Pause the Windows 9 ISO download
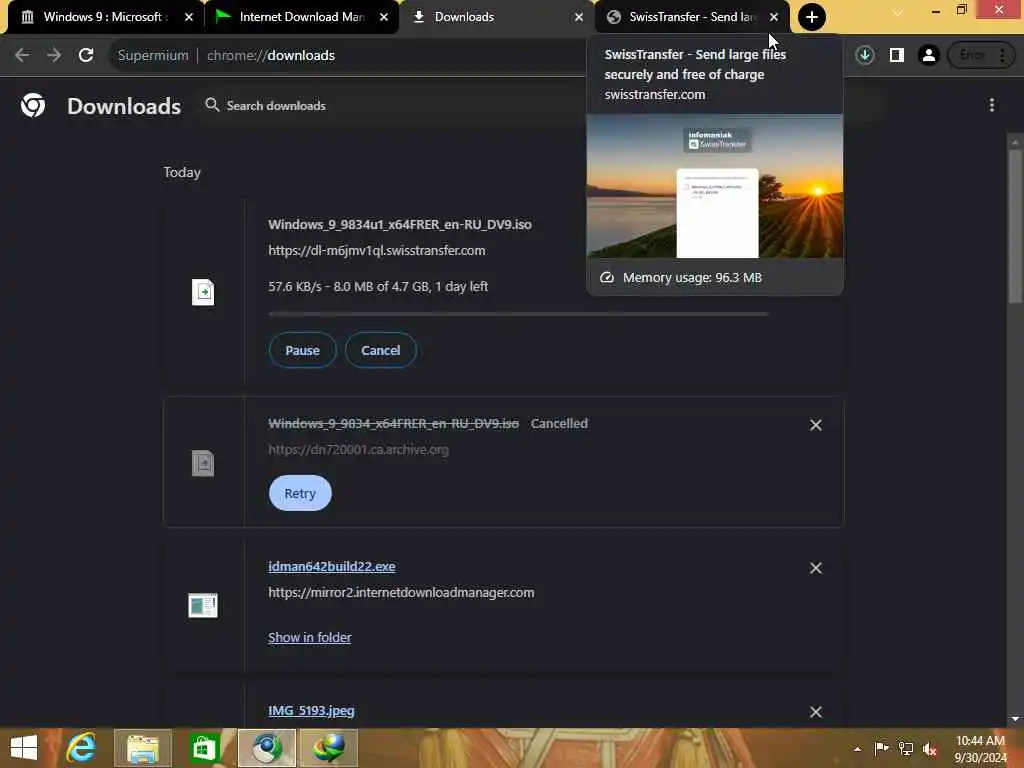Viewport: 1024px width, 768px height. [302, 350]
